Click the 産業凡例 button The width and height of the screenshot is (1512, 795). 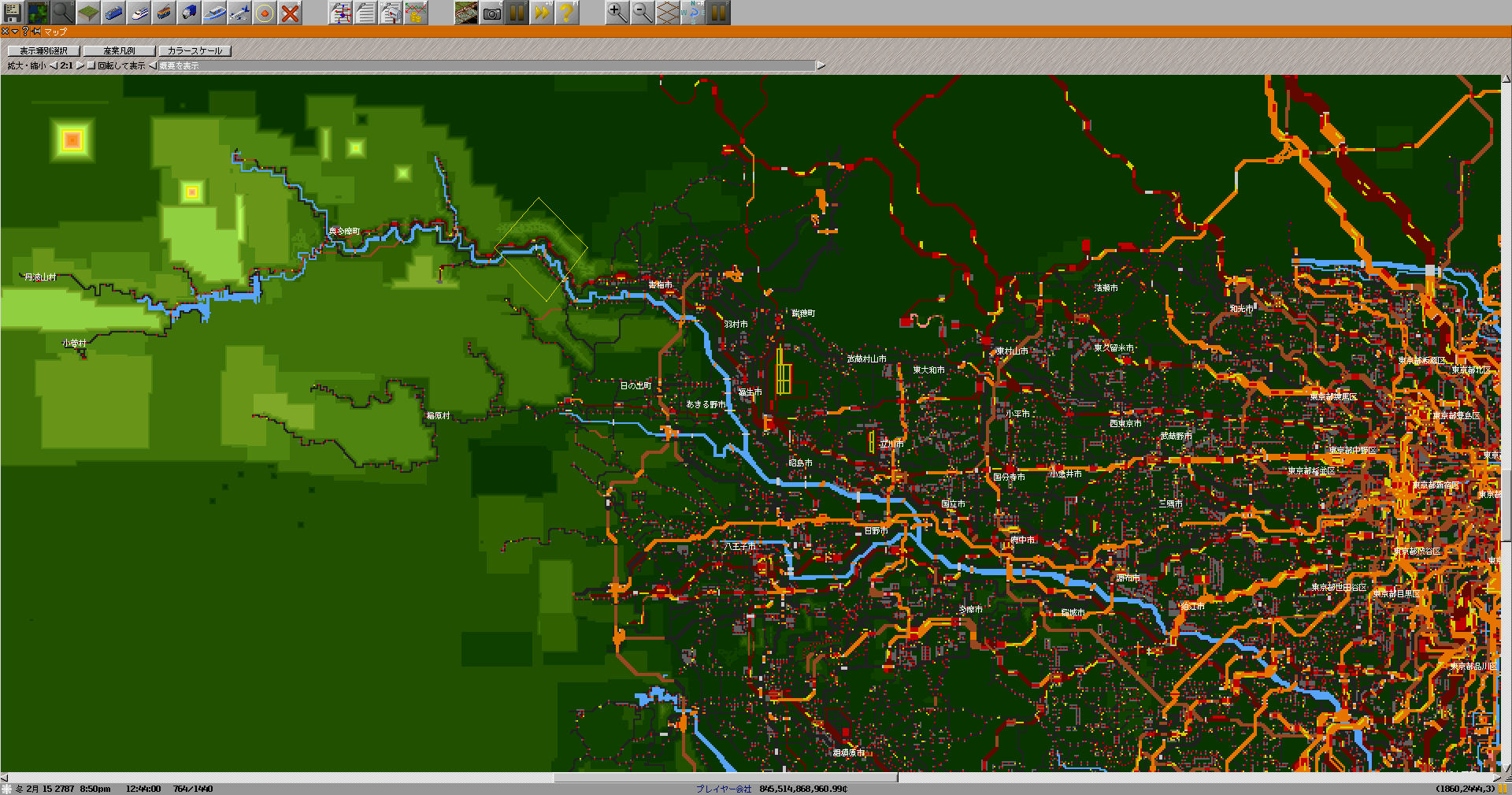point(119,50)
